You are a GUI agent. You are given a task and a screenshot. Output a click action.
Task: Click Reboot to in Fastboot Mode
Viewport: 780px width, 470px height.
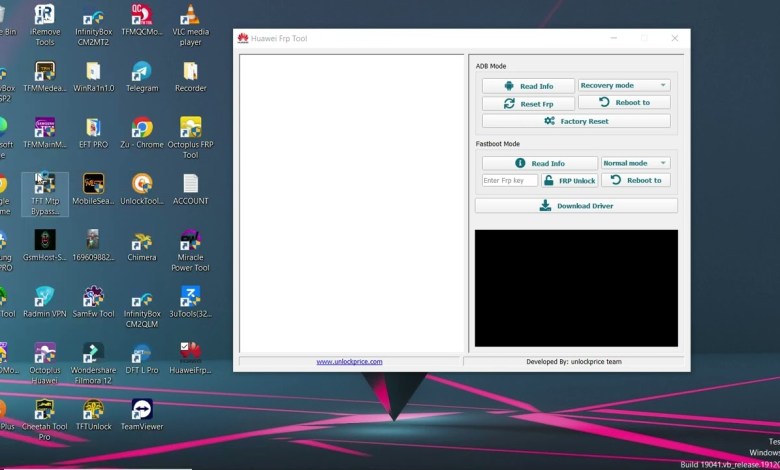pyautogui.click(x=635, y=181)
